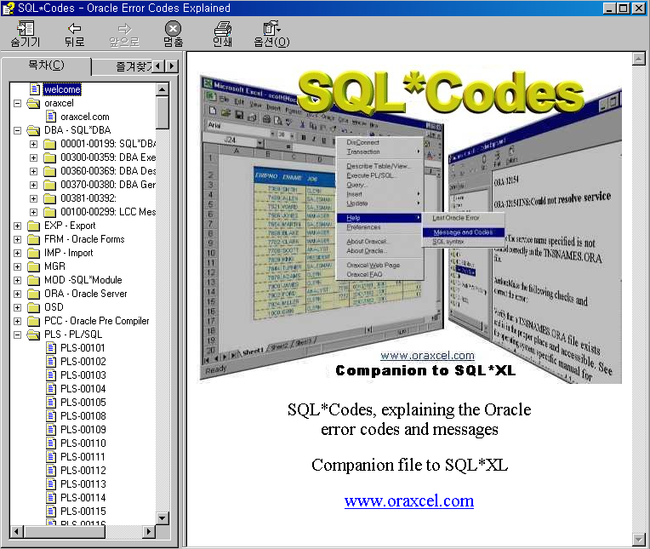Collapse the oraxcel tree node
Viewport: 650px width, 549px height.
pyautogui.click(x=17, y=103)
